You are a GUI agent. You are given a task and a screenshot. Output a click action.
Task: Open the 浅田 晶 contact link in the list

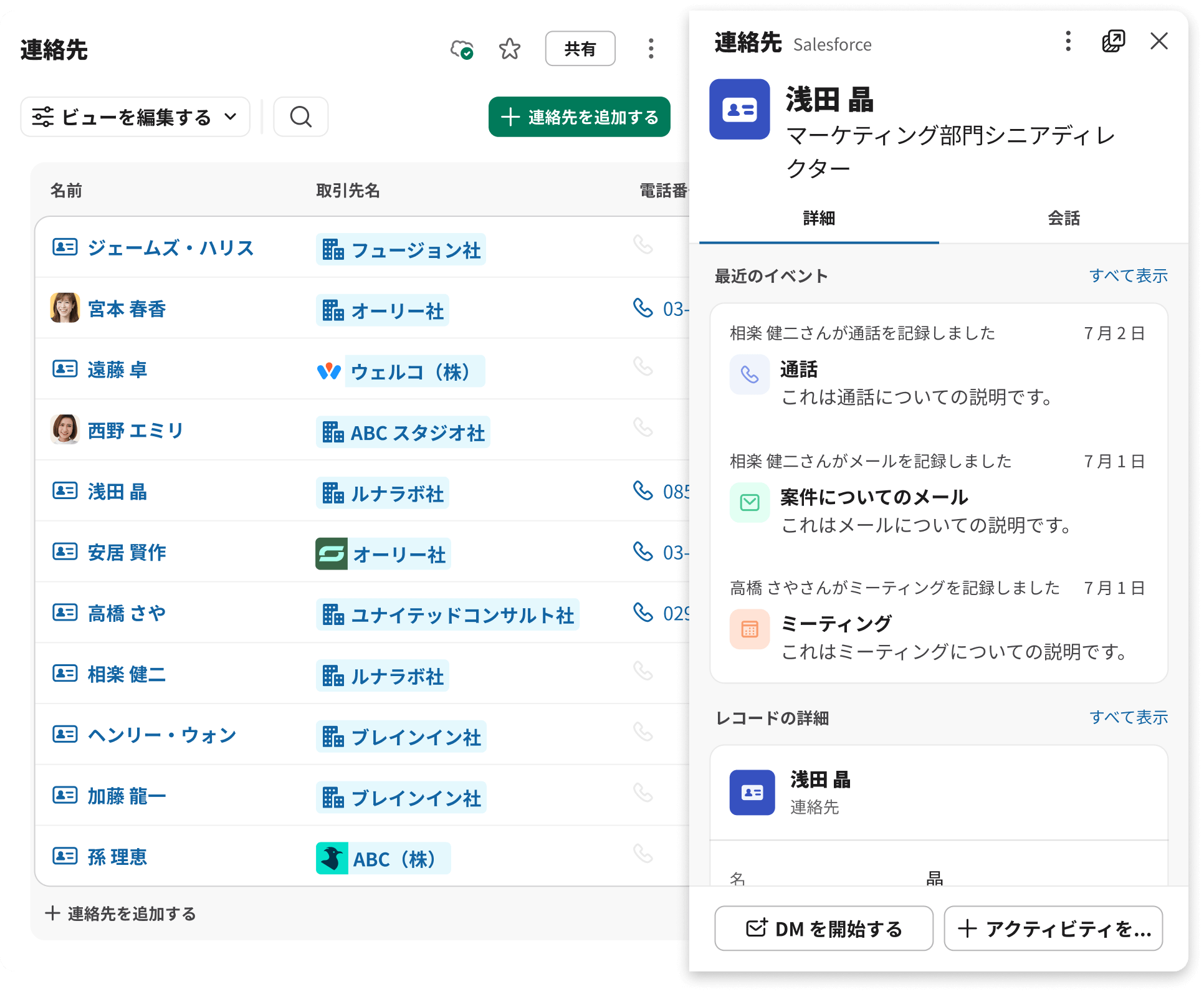coord(117,492)
